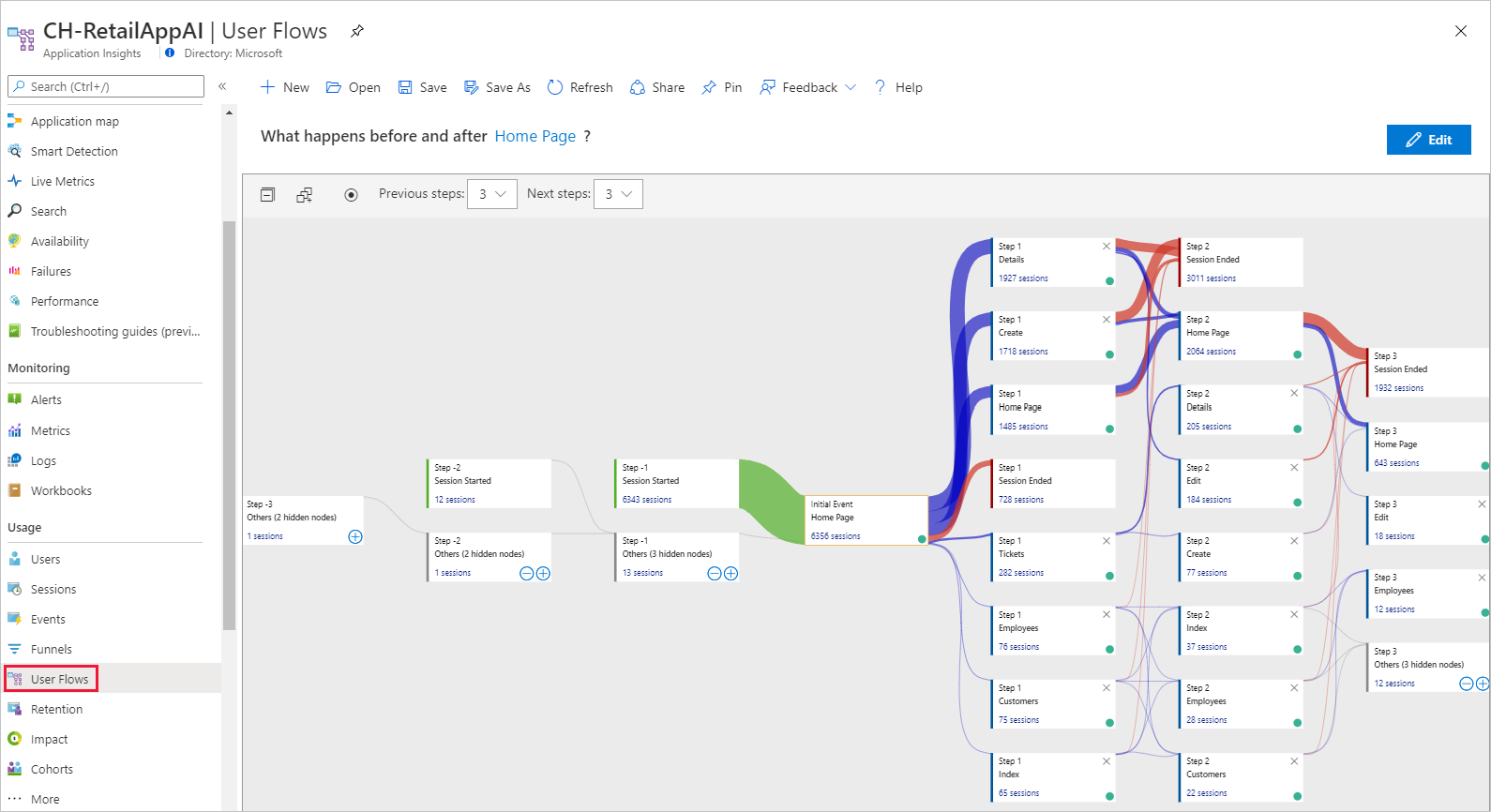Click the blue Edit button

pyautogui.click(x=1428, y=140)
